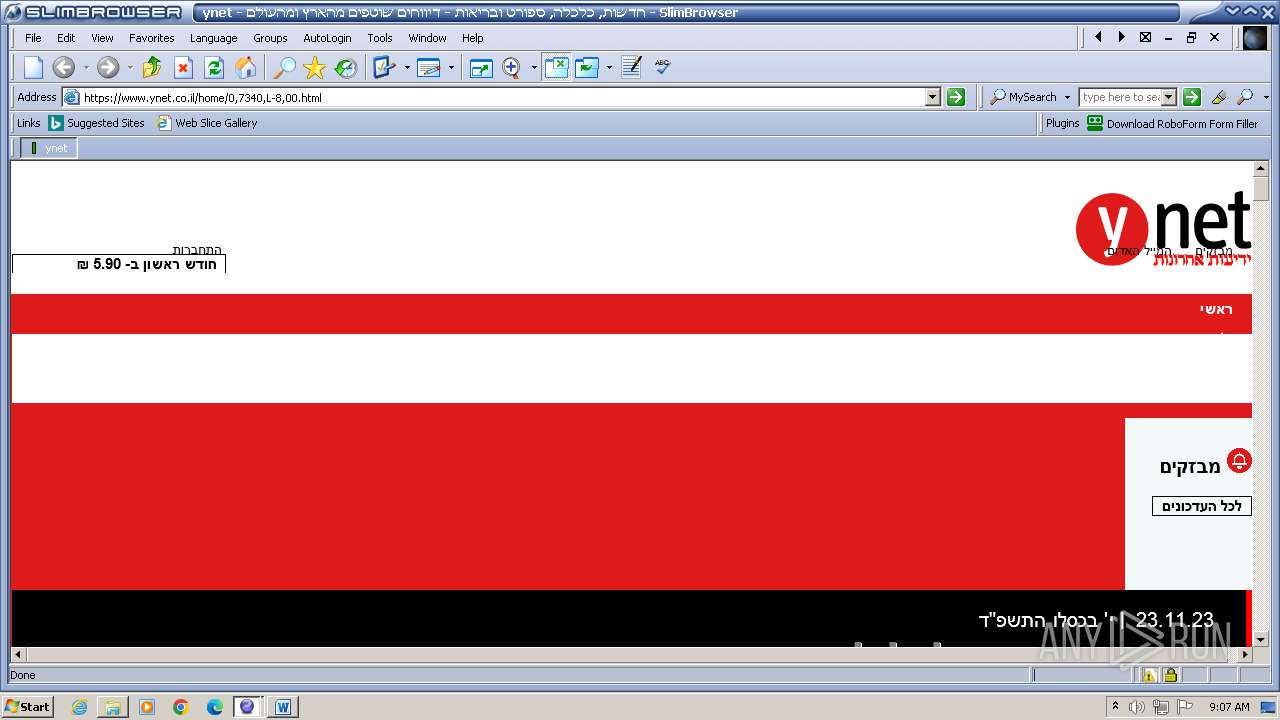Go forward with the Forward arrow
1280x720 pixels.
click(x=108, y=67)
